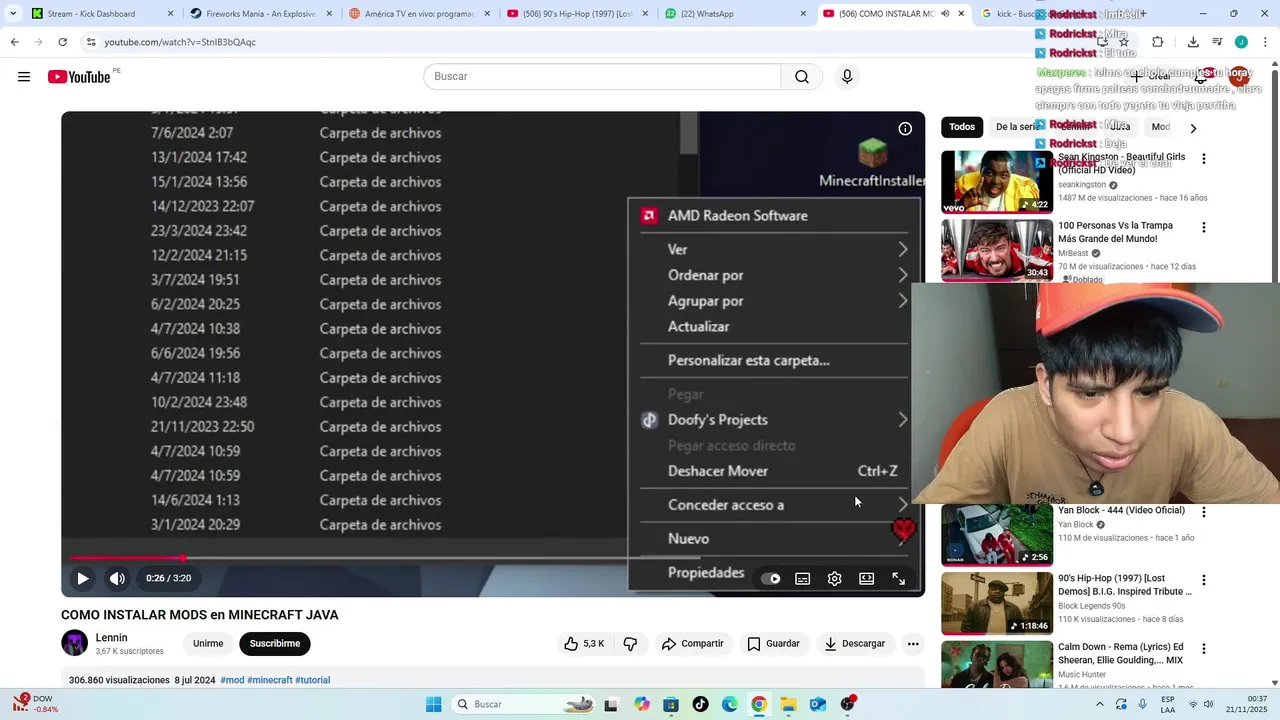Go to YouTube home via logo
The width and height of the screenshot is (1280, 720).
click(x=79, y=77)
